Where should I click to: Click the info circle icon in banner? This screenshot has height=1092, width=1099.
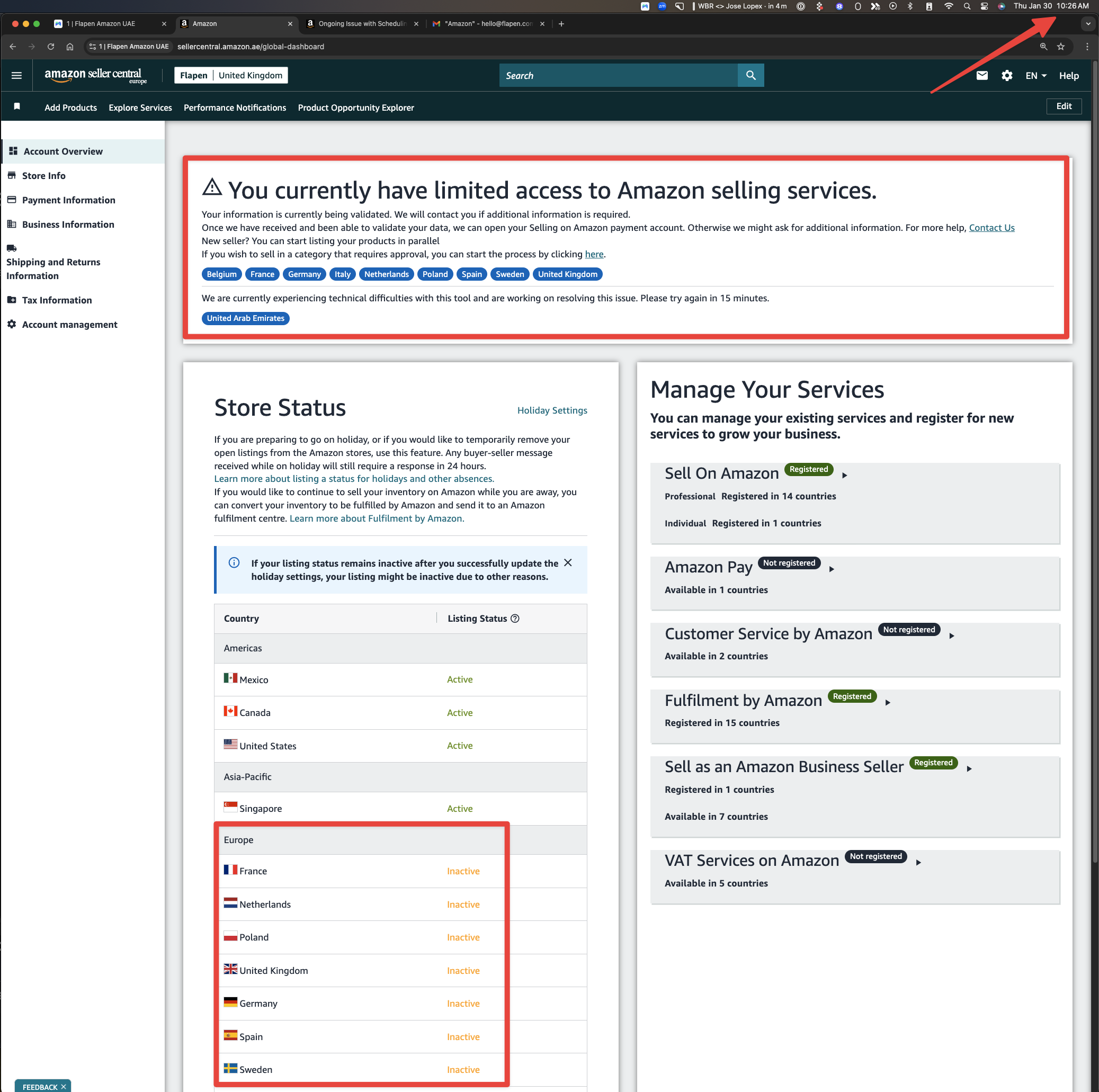234,562
